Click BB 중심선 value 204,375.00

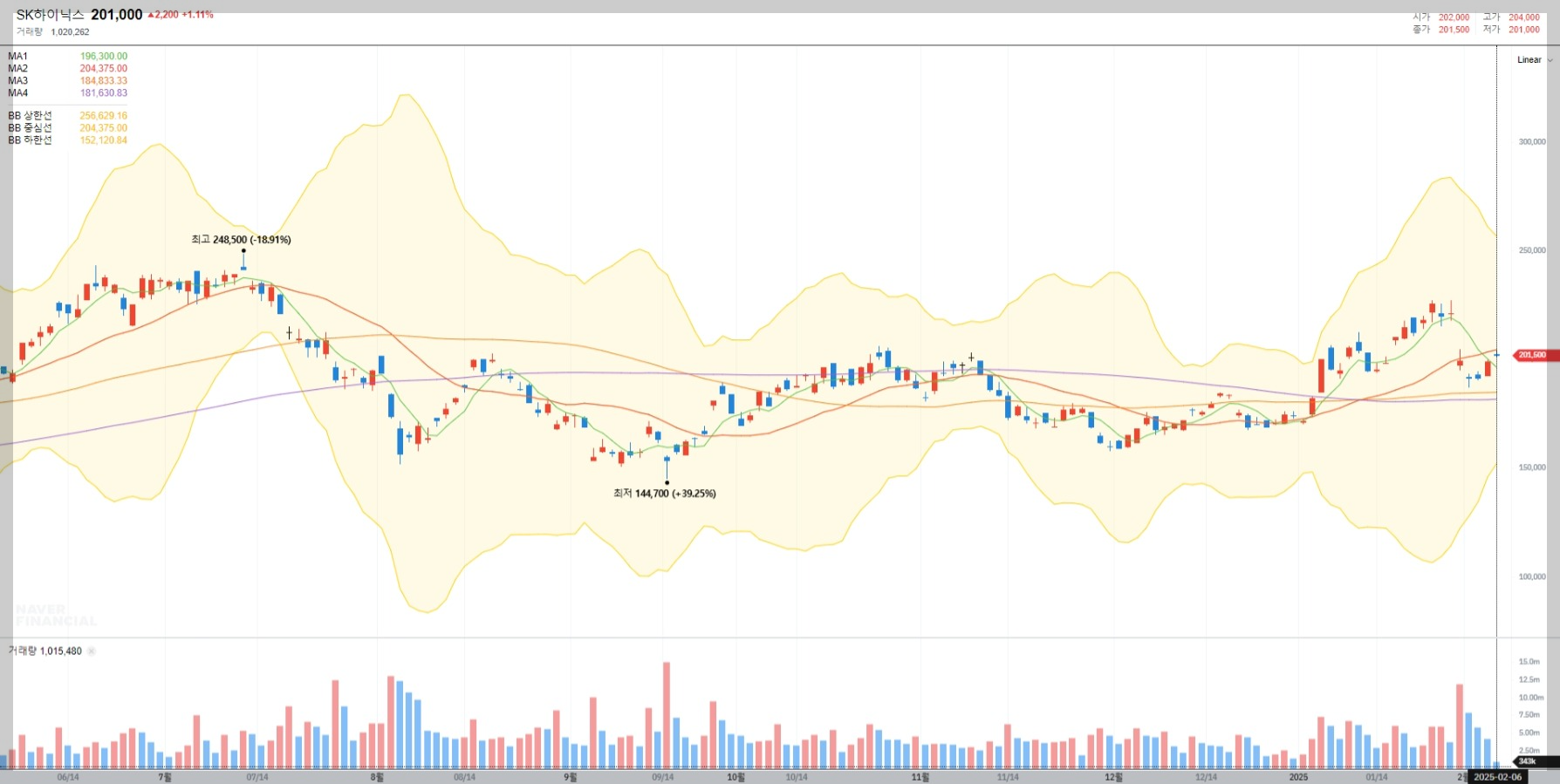(104, 128)
